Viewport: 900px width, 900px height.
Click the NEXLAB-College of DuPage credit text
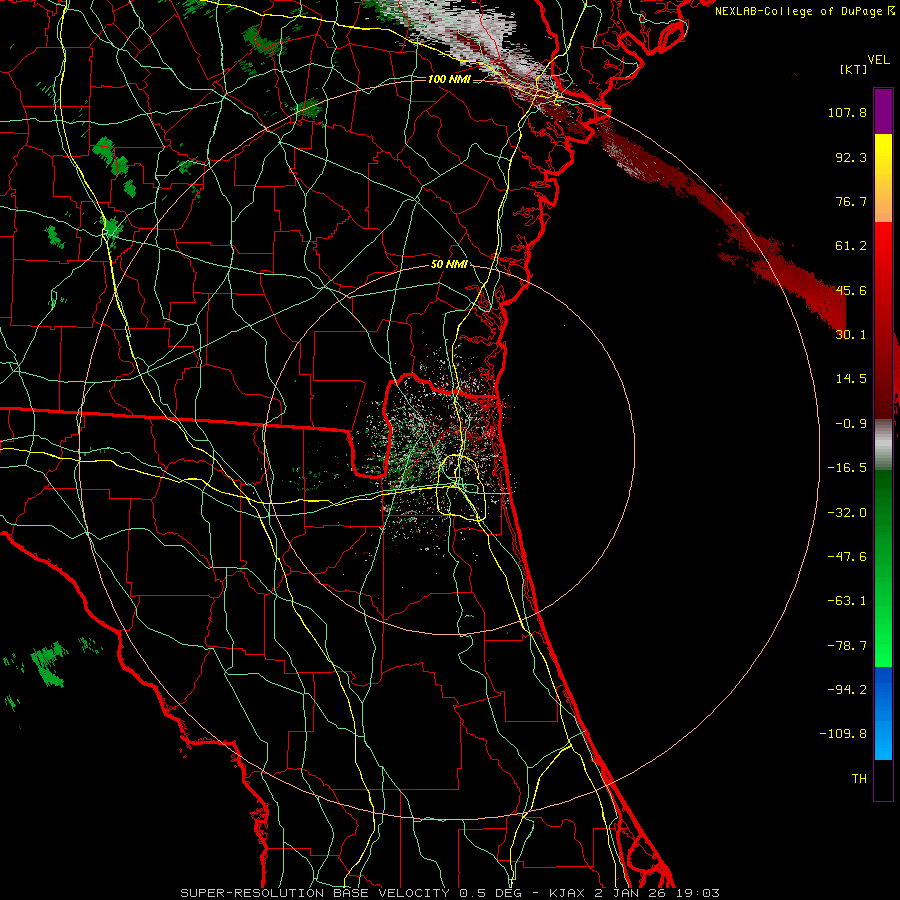tap(798, 11)
